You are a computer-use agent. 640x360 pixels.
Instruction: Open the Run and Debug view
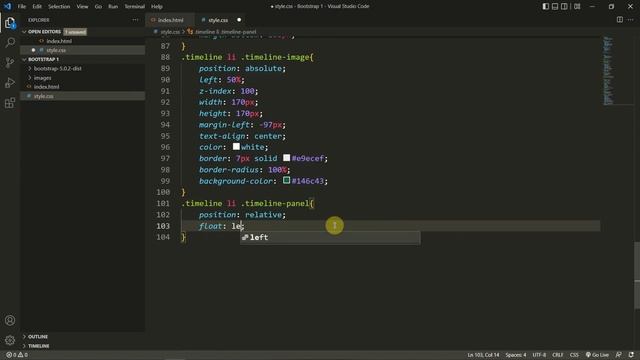10,82
